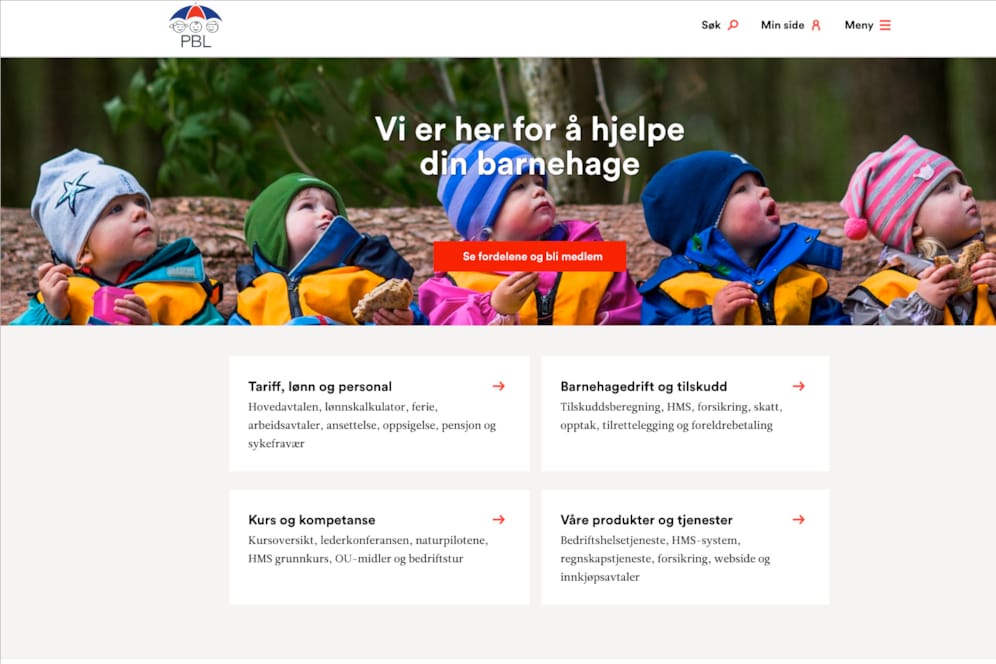The image size is (996, 664).
Task: Click the Hovedavtalen, lønnskalkulator description text
Action: (372, 425)
